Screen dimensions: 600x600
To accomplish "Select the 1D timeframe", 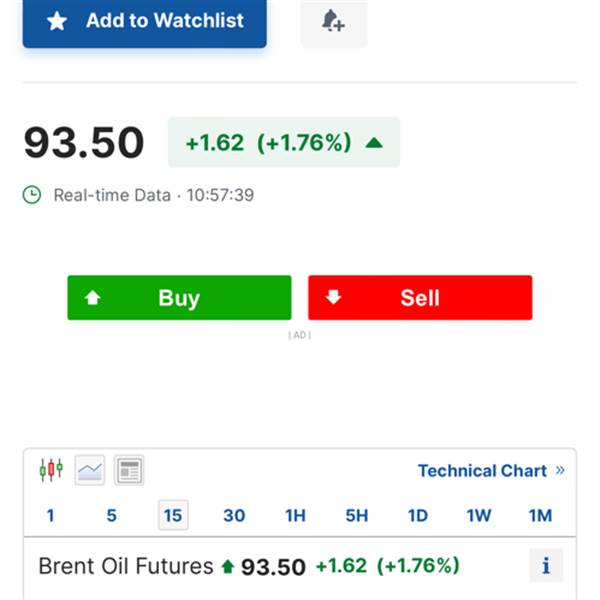I will [418, 515].
